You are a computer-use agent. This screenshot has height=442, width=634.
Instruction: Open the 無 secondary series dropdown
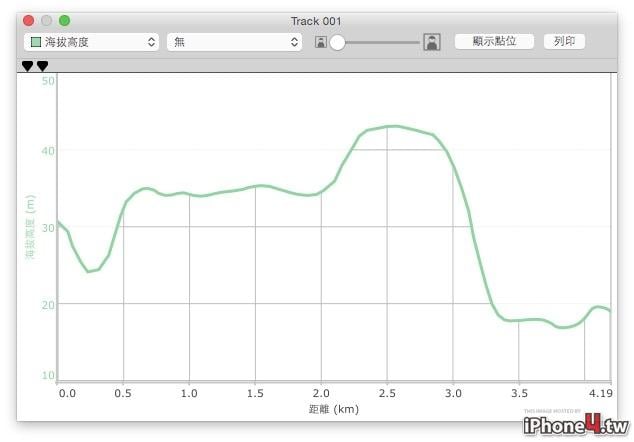pyautogui.click(x=235, y=42)
